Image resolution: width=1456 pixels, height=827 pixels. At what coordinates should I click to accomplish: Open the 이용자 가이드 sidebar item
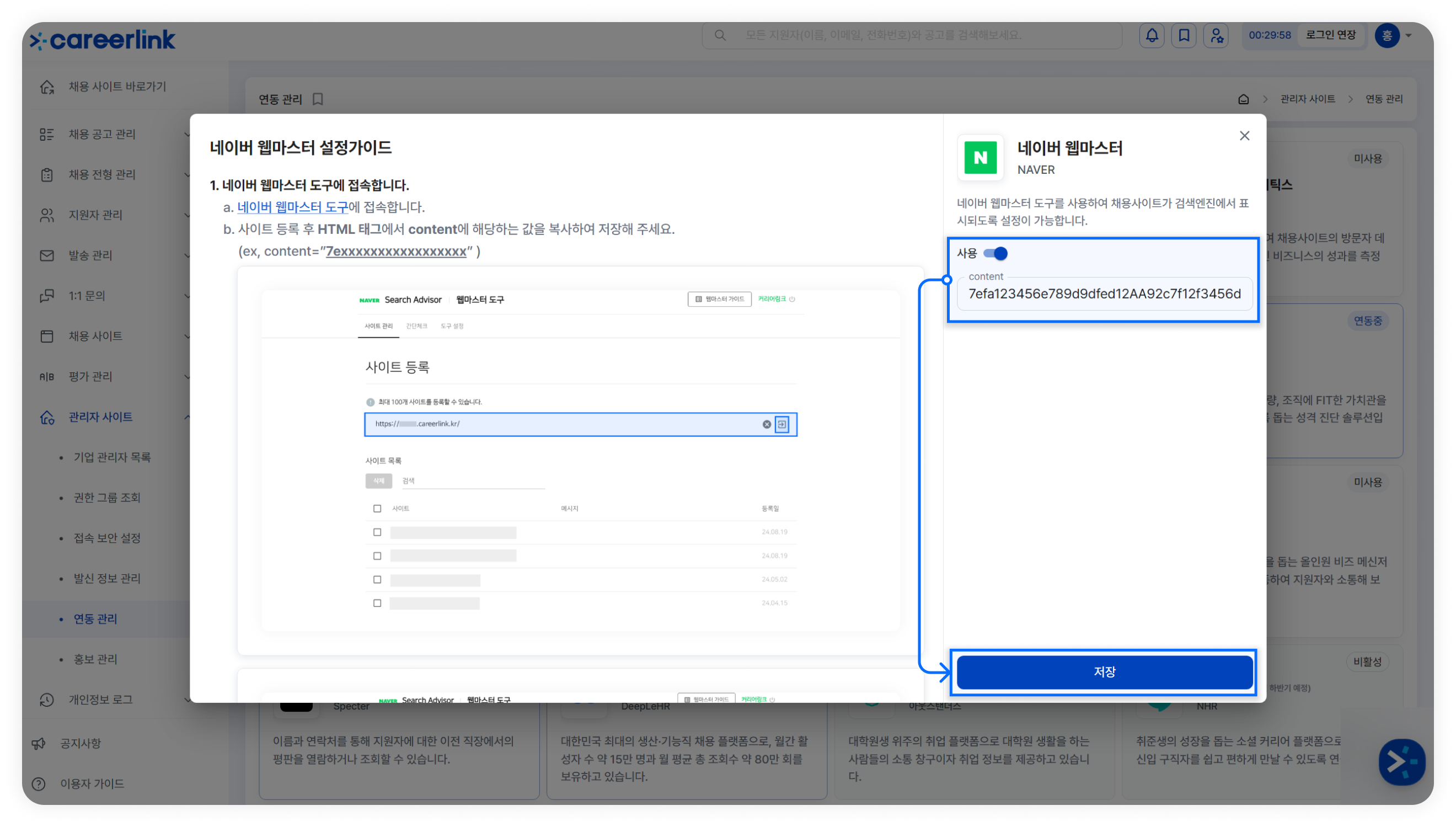(92, 783)
